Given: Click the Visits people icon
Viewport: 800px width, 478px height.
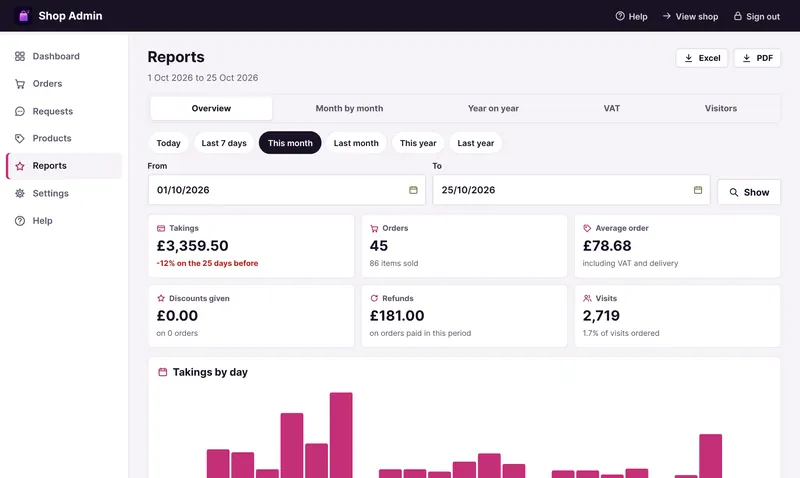Looking at the screenshot, I should click(x=587, y=298).
